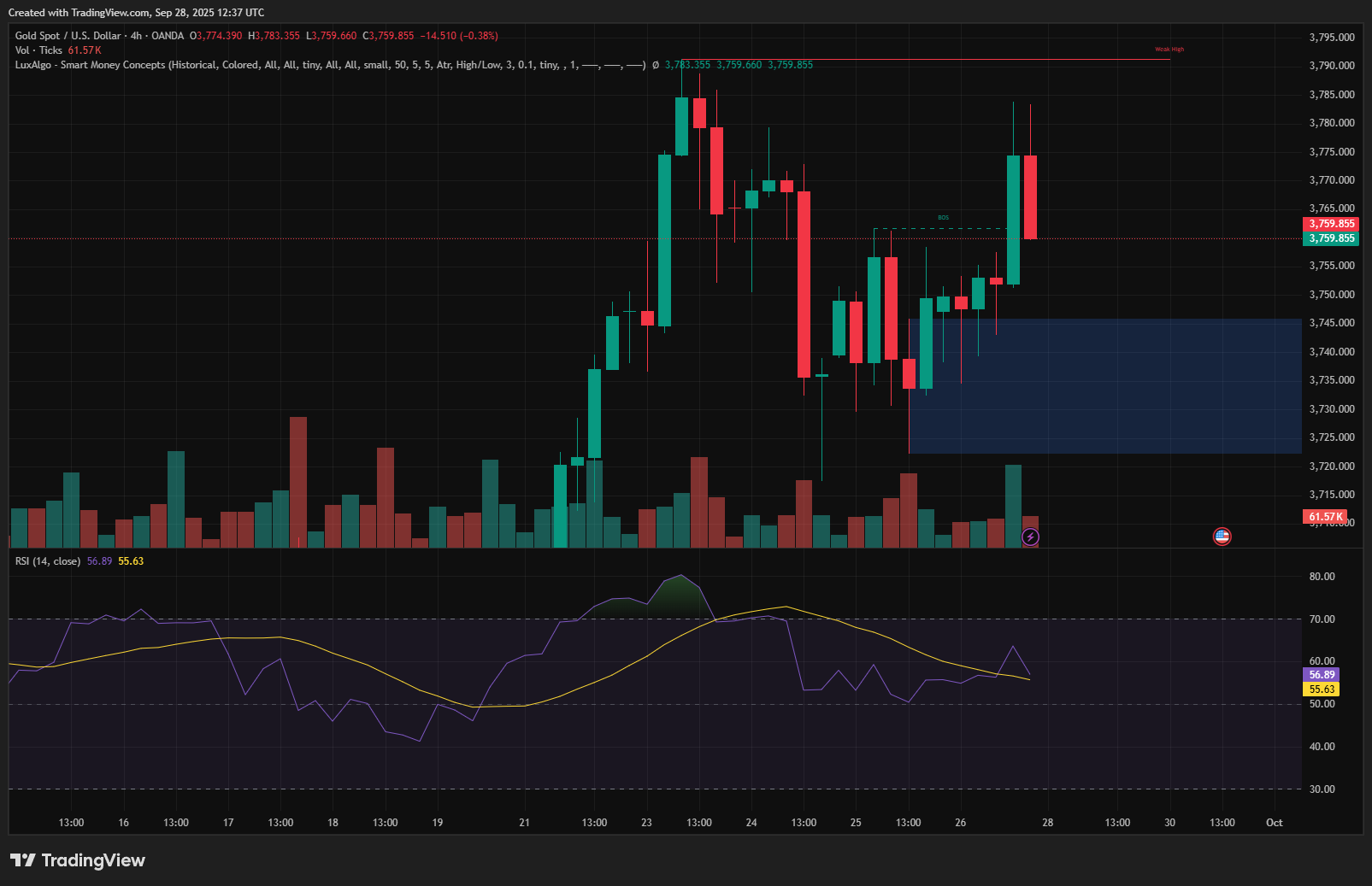Click the green 3,759.855 price tag
This screenshot has width=1372, height=886.
point(1331,238)
